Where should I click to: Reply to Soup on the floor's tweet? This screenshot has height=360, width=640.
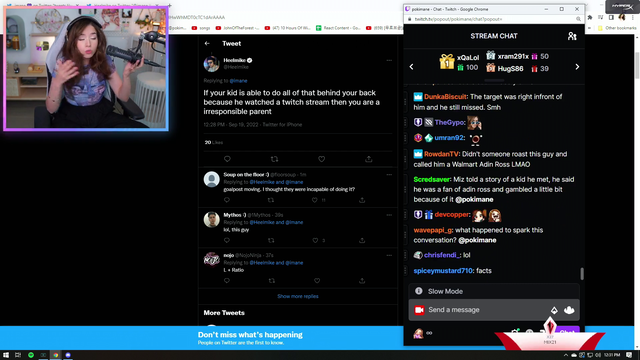(227, 200)
